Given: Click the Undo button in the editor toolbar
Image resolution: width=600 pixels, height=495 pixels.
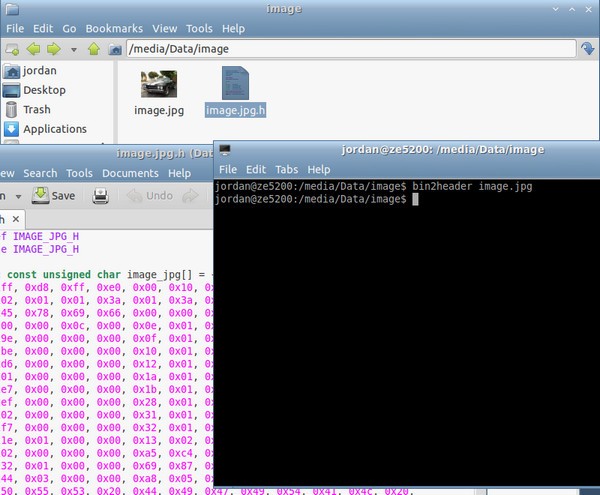Looking at the screenshot, I should (150, 196).
